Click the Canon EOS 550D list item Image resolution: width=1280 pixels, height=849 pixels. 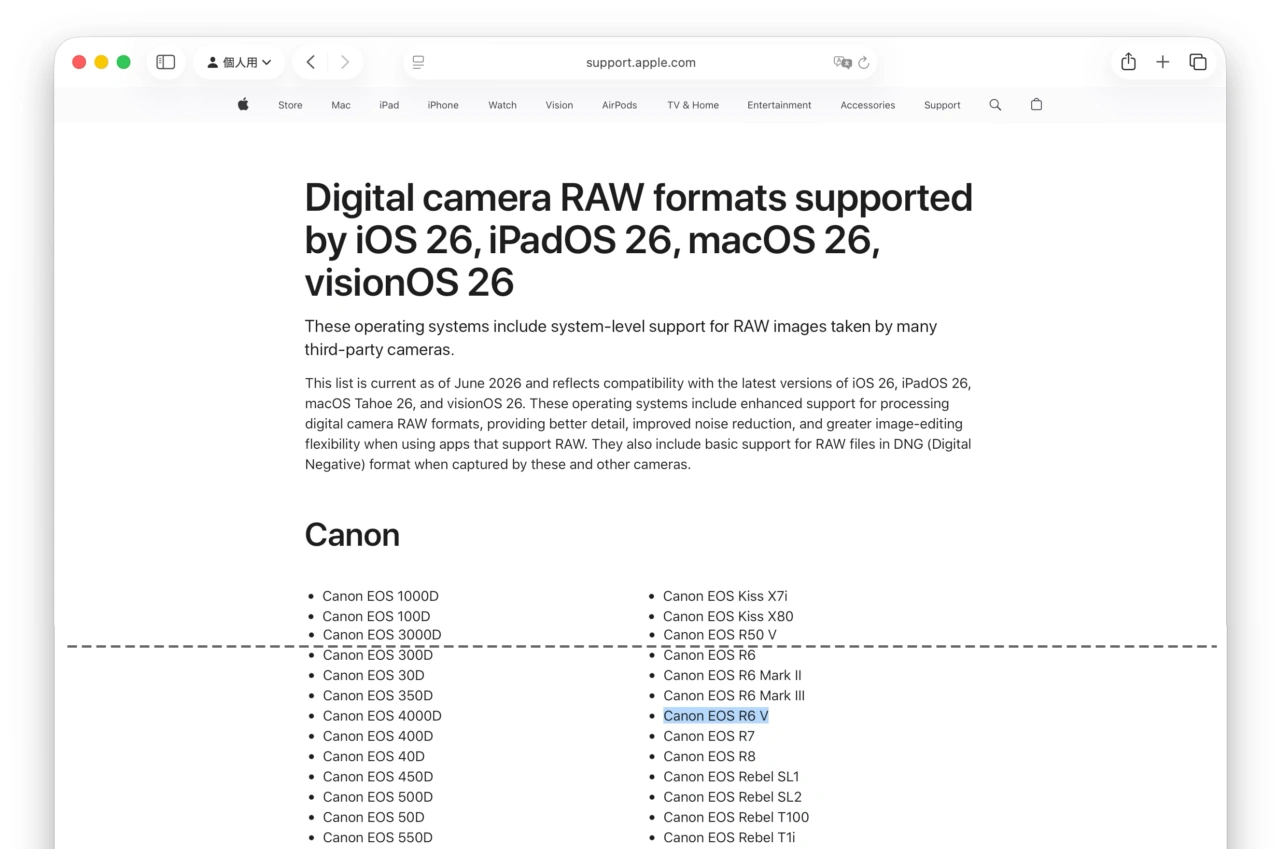pyautogui.click(x=377, y=837)
